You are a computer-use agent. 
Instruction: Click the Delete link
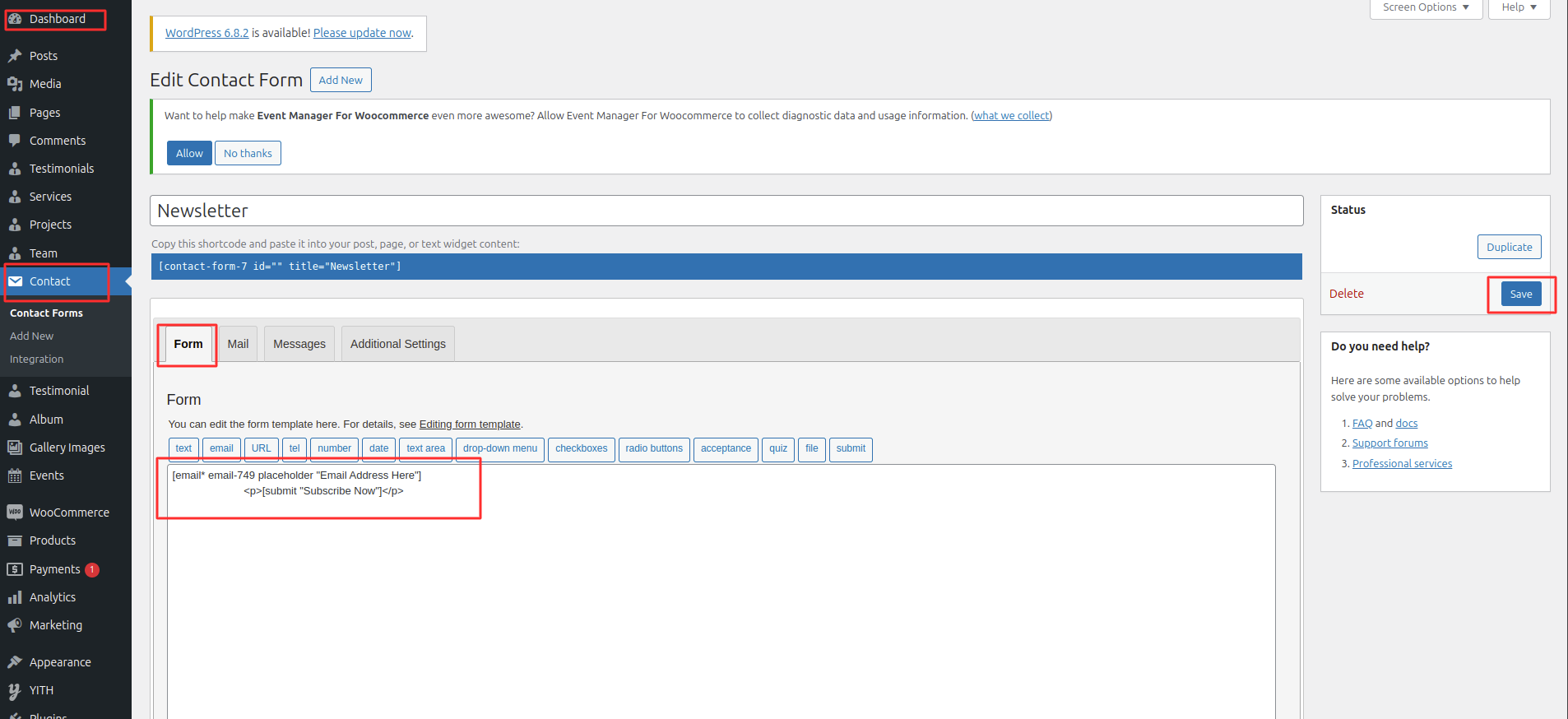(x=1347, y=294)
